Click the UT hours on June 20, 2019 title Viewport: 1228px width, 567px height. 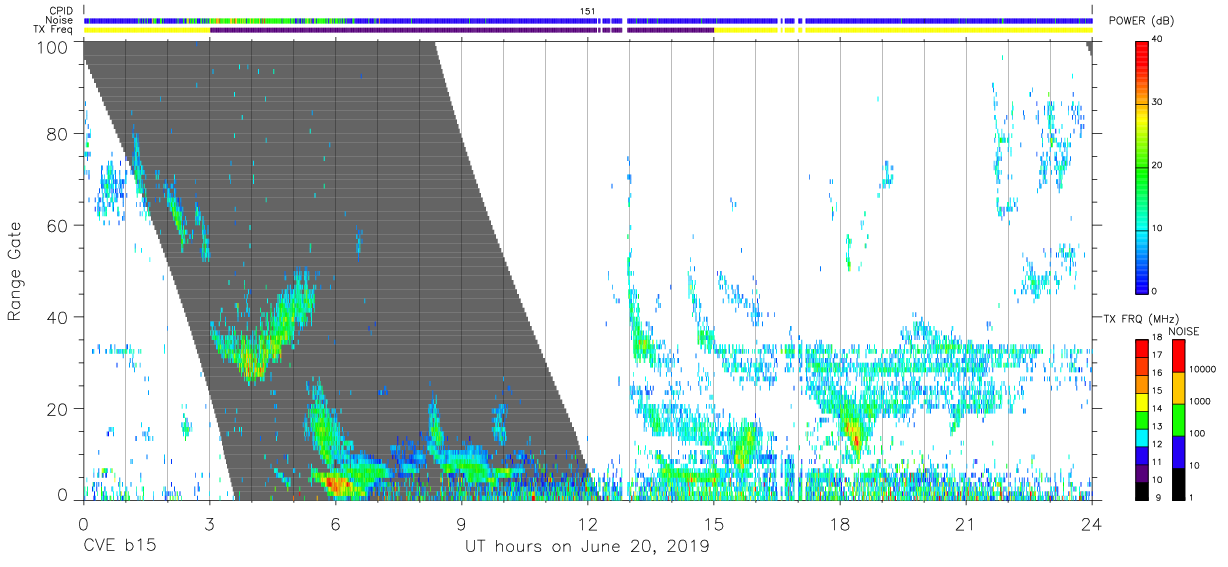point(587,547)
